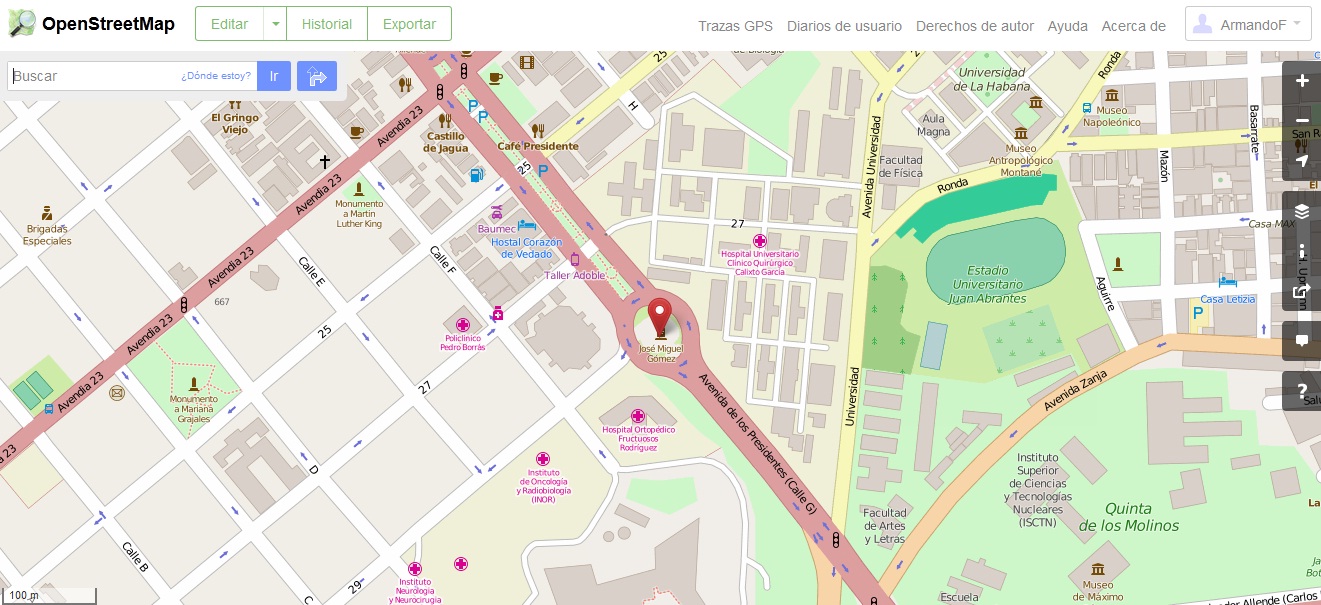Click the red location marker on José Miguel Gómez

[660, 318]
